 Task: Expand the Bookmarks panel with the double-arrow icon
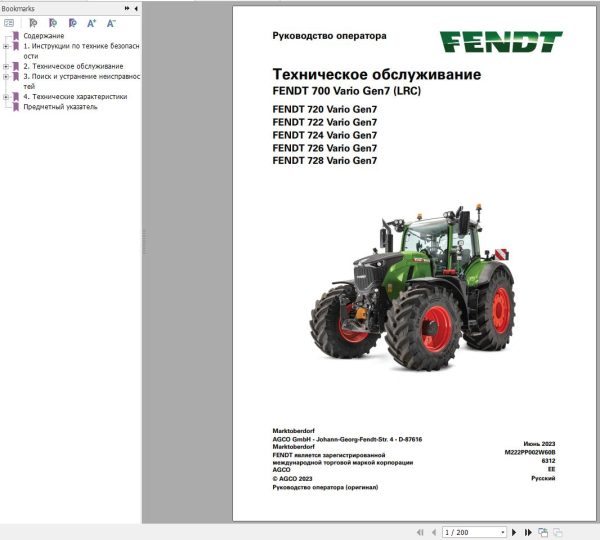pyautogui.click(x=127, y=8)
